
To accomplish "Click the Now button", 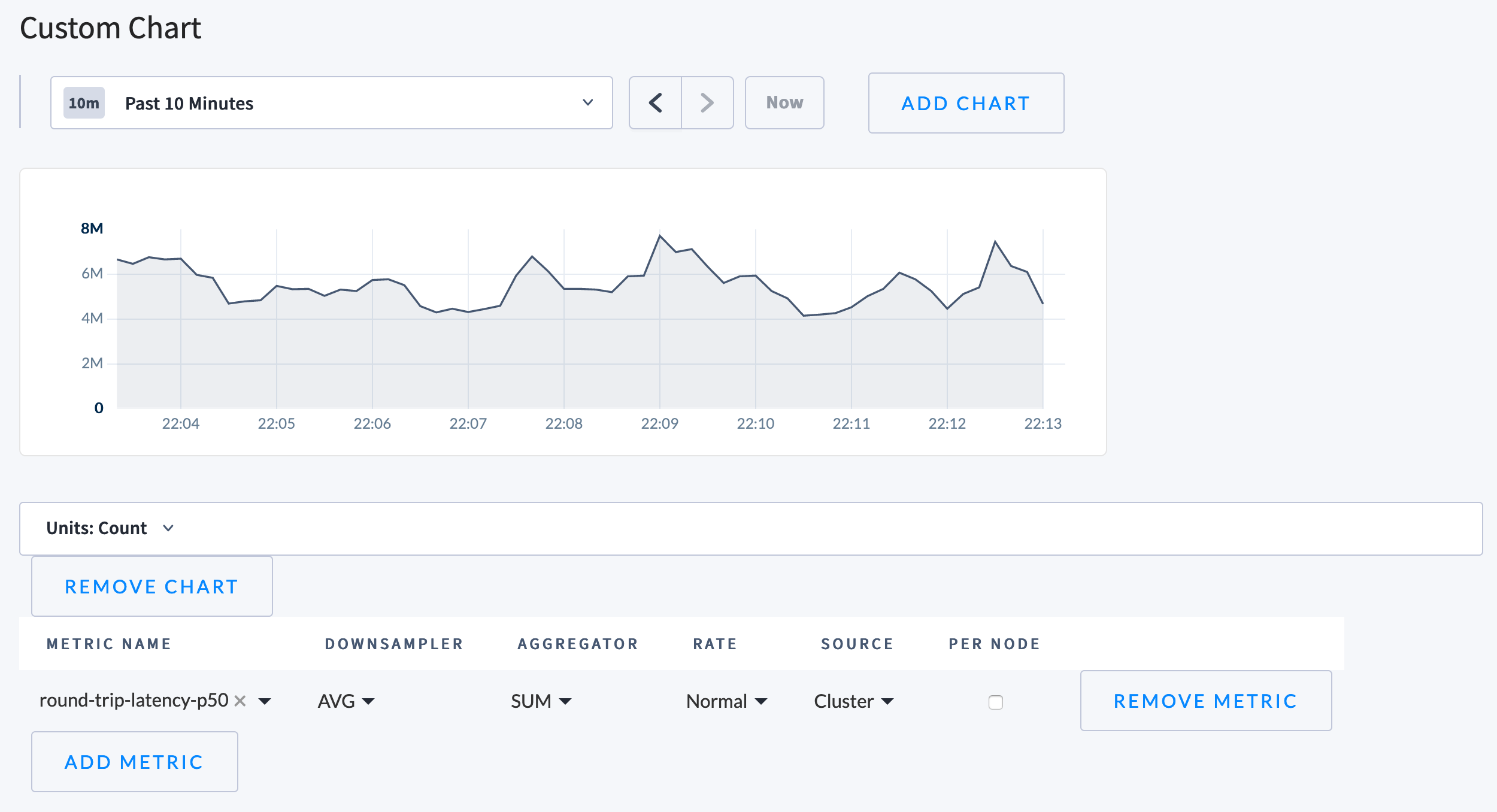I will (784, 102).
